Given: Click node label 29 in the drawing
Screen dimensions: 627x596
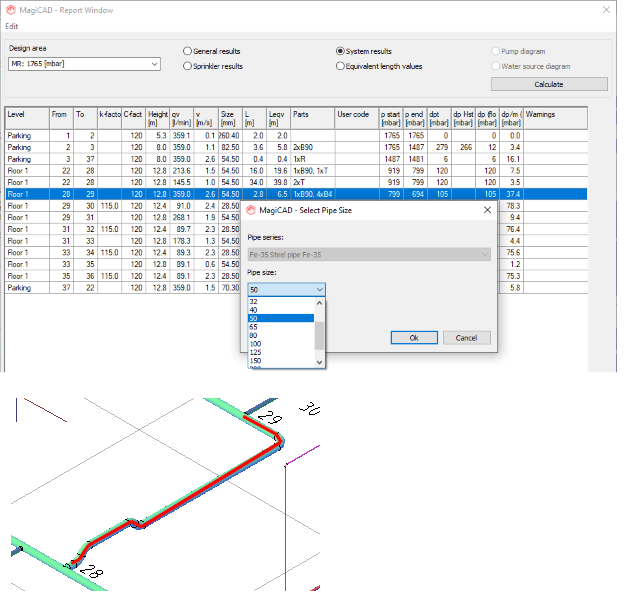Looking at the screenshot, I should [x=270, y=417].
